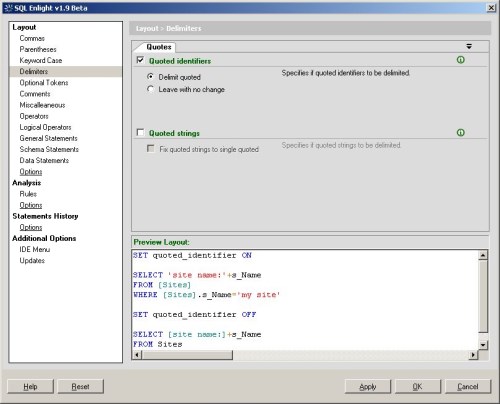This screenshot has width=500, height=404.
Task: Click preview vertical scrollbar down arrow
Action: pyautogui.click(x=483, y=344)
